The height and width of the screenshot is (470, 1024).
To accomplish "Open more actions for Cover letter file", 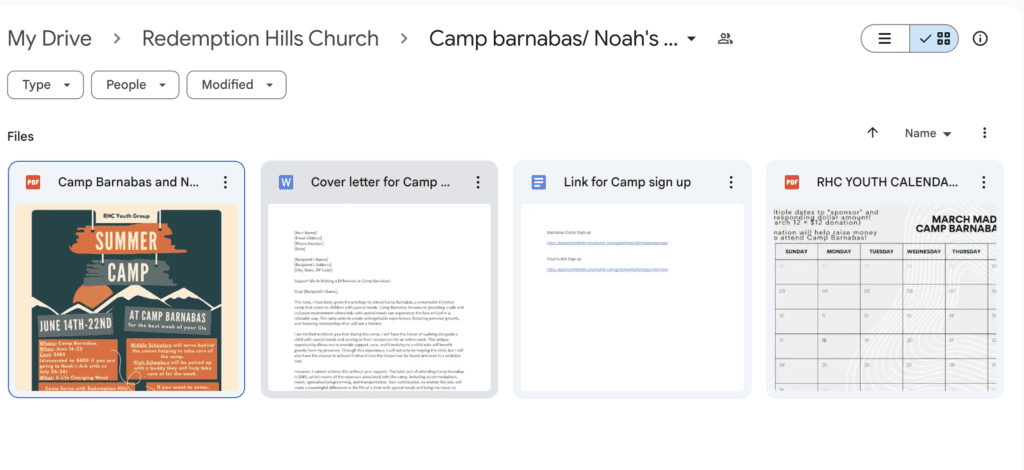I will (478, 182).
